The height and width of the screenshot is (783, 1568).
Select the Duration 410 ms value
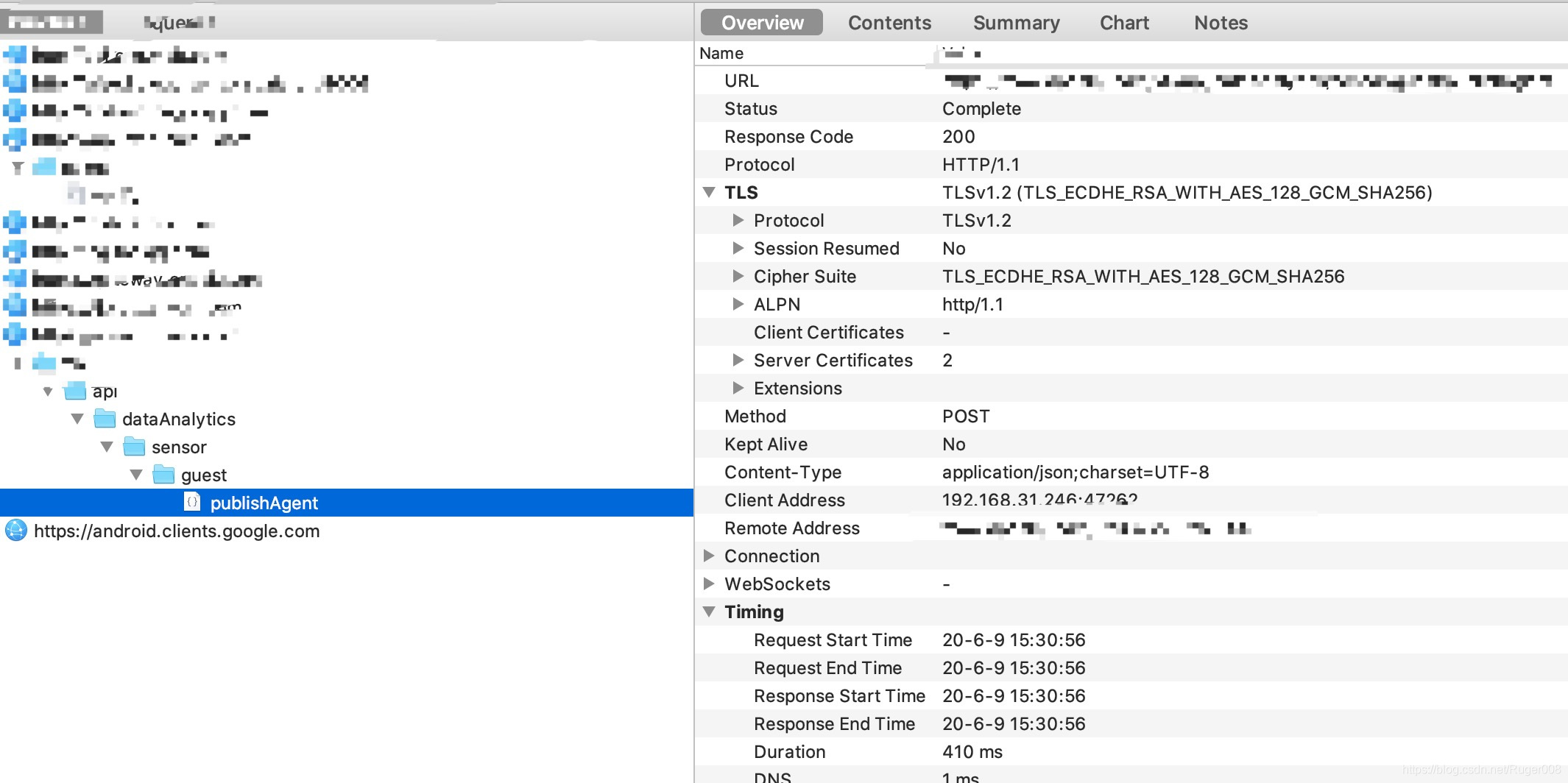tap(972, 752)
